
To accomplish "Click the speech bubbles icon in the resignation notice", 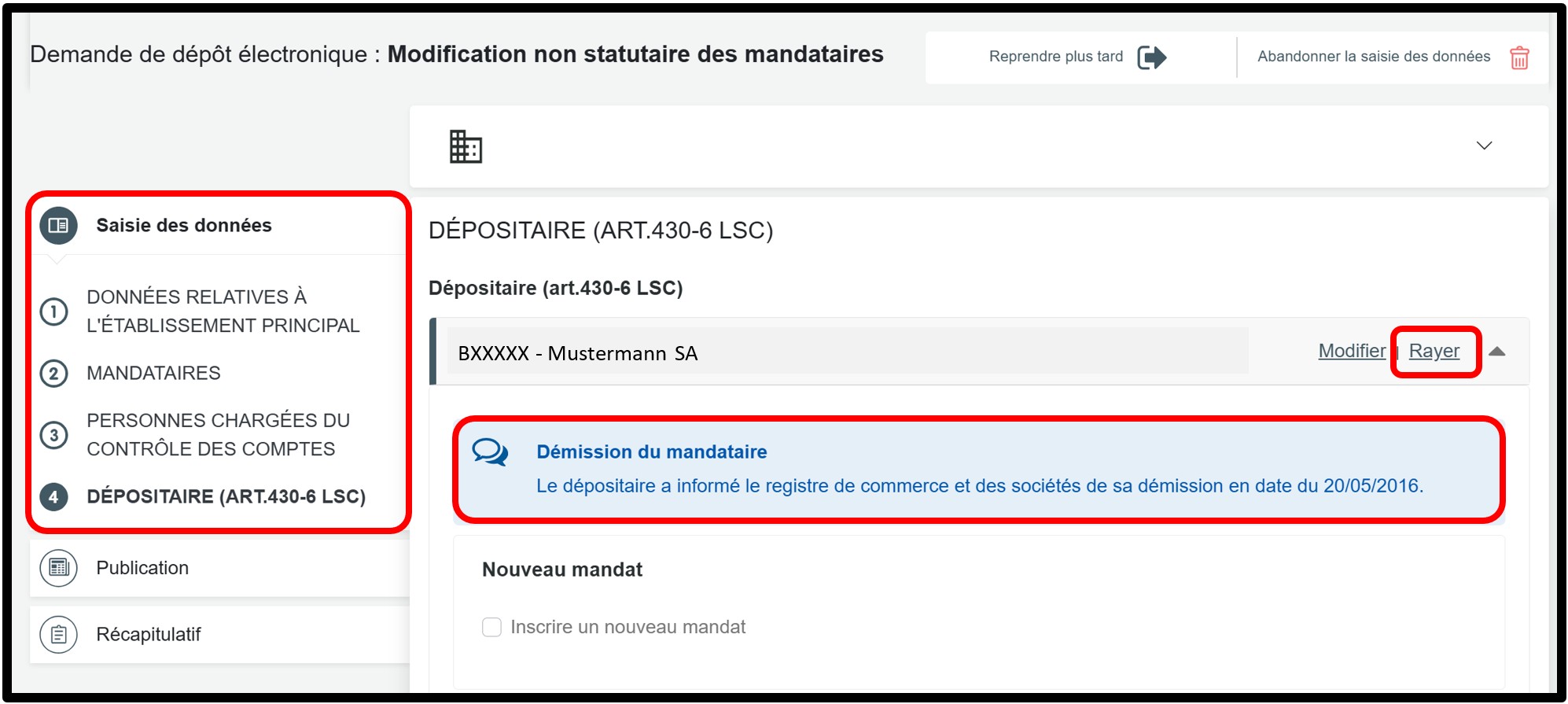I will (490, 452).
